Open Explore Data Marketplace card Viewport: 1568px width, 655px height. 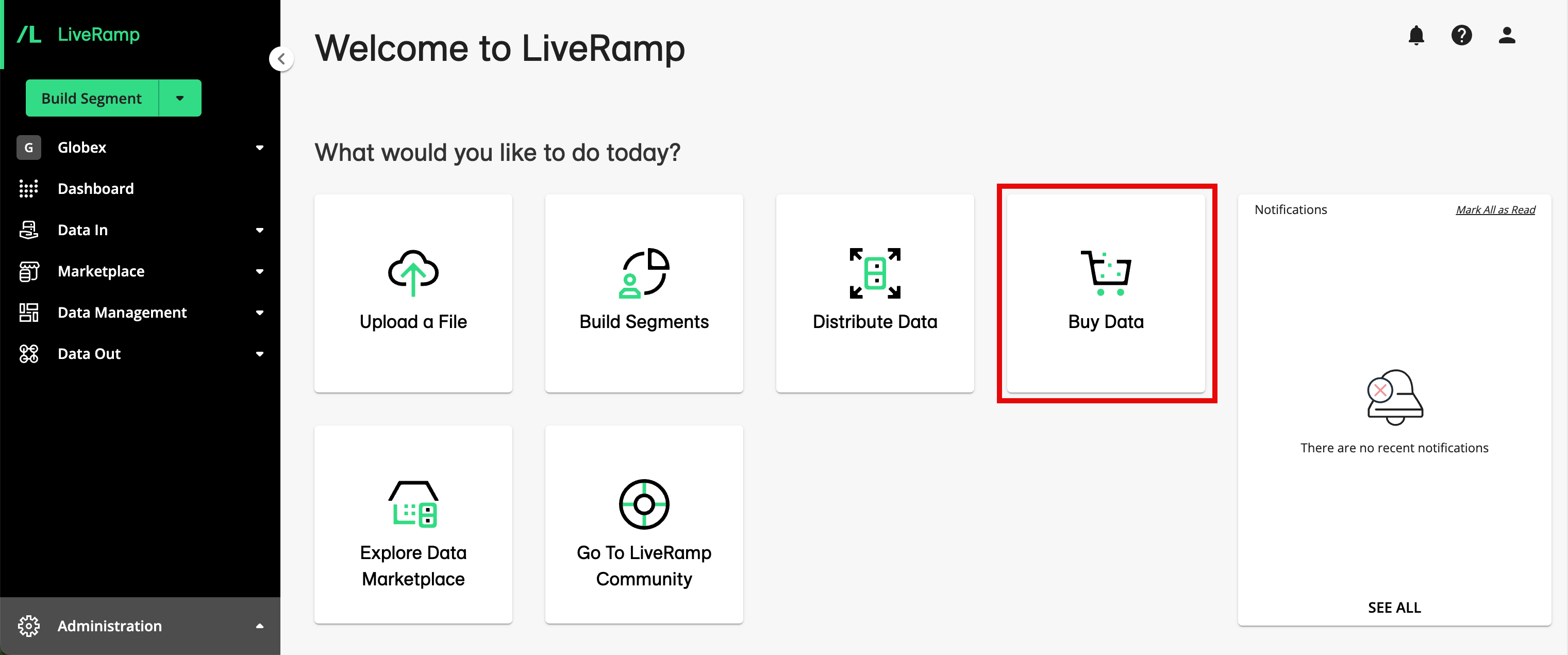coord(413,524)
